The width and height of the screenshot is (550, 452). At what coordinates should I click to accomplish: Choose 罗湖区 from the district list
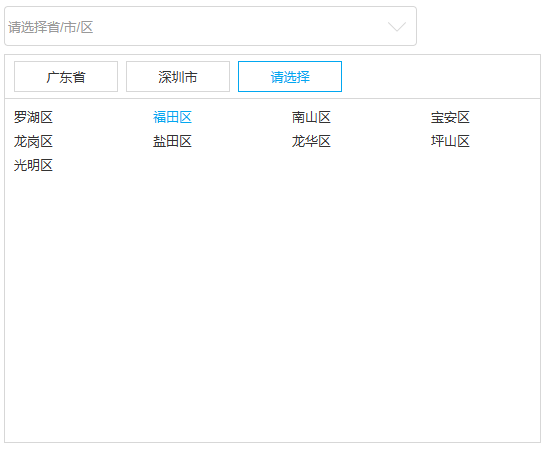point(33,117)
